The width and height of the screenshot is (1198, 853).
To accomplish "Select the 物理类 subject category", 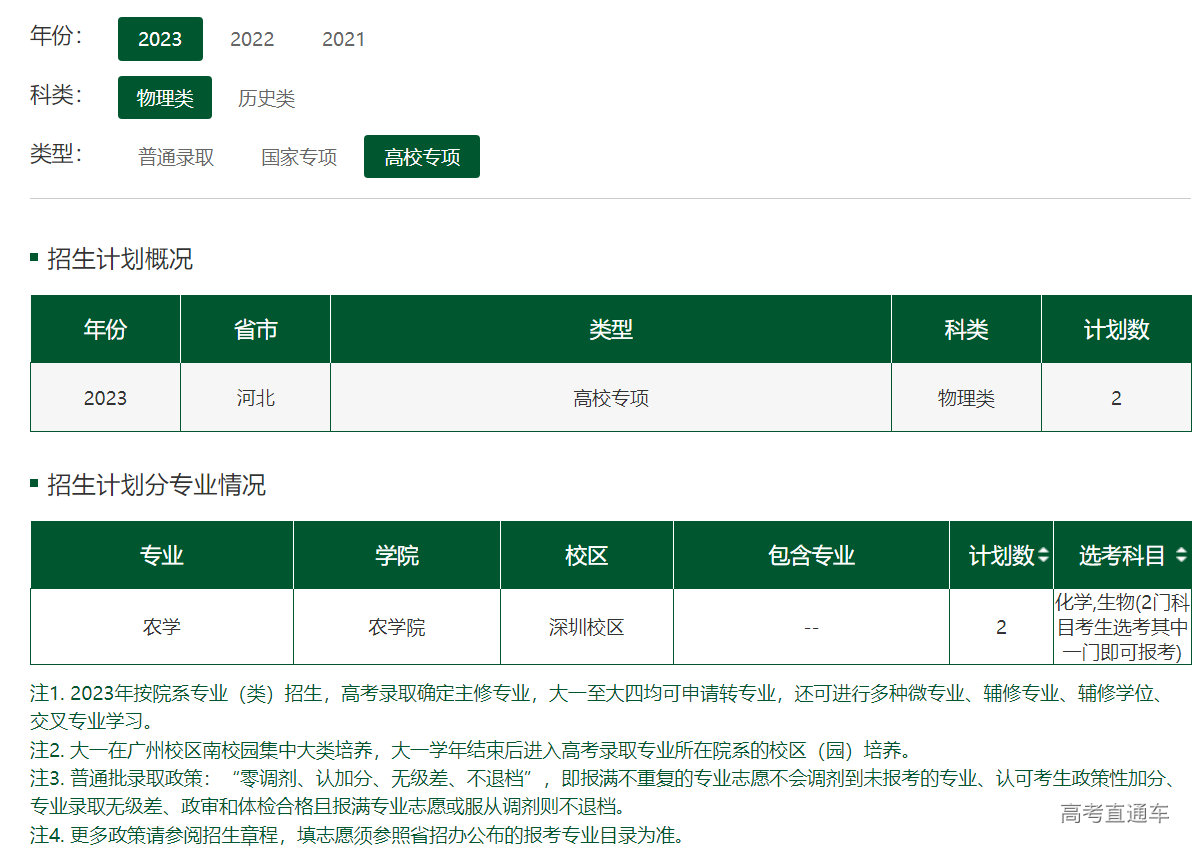I will 165,98.
